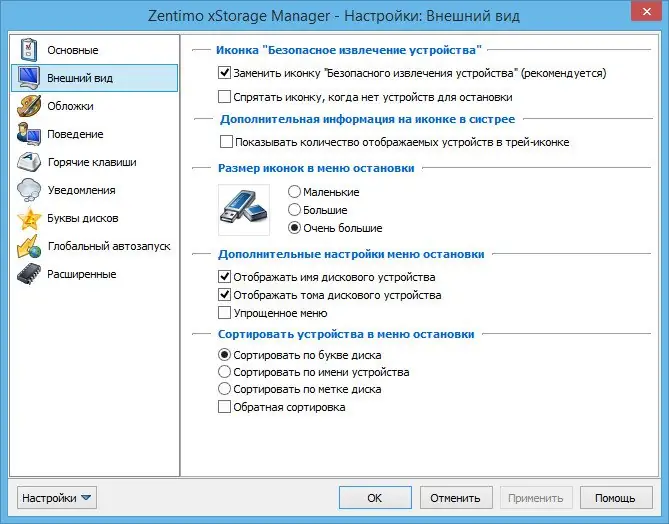Open the Расширенные chip icon

[x=28, y=274]
